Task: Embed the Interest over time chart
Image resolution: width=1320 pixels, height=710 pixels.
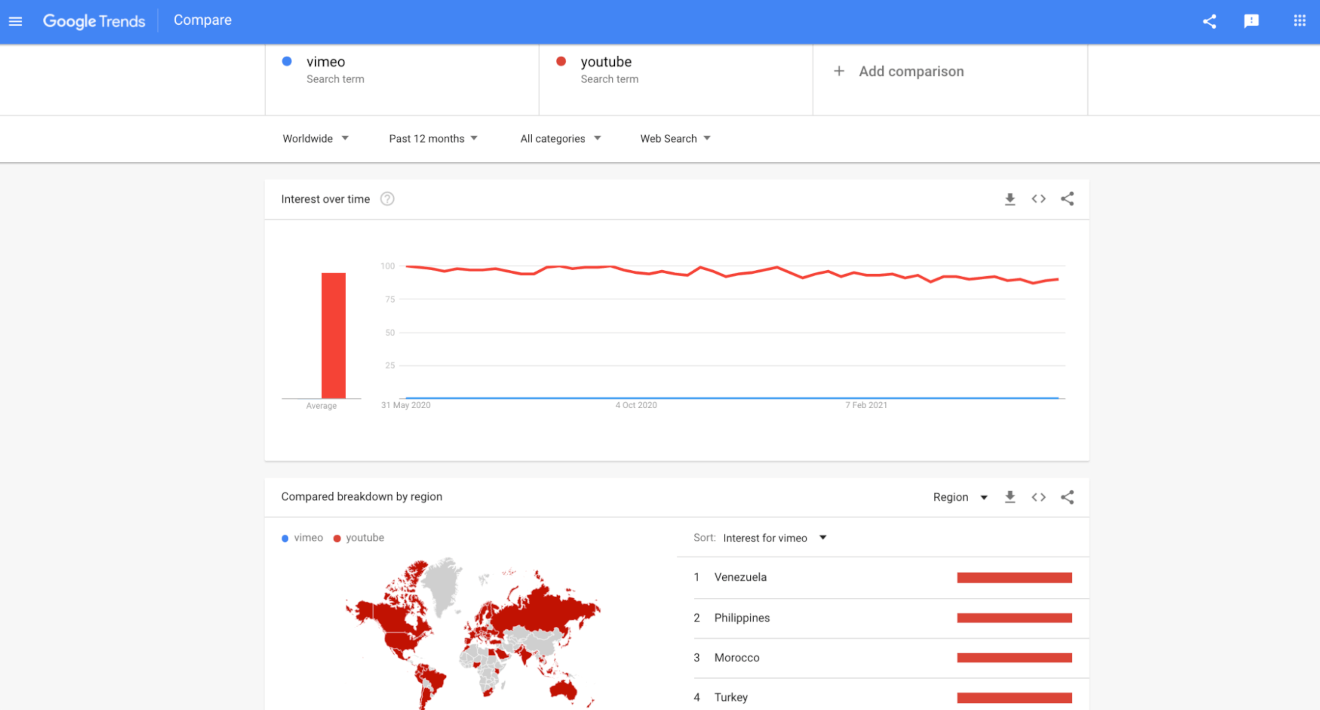Action: (x=1039, y=199)
